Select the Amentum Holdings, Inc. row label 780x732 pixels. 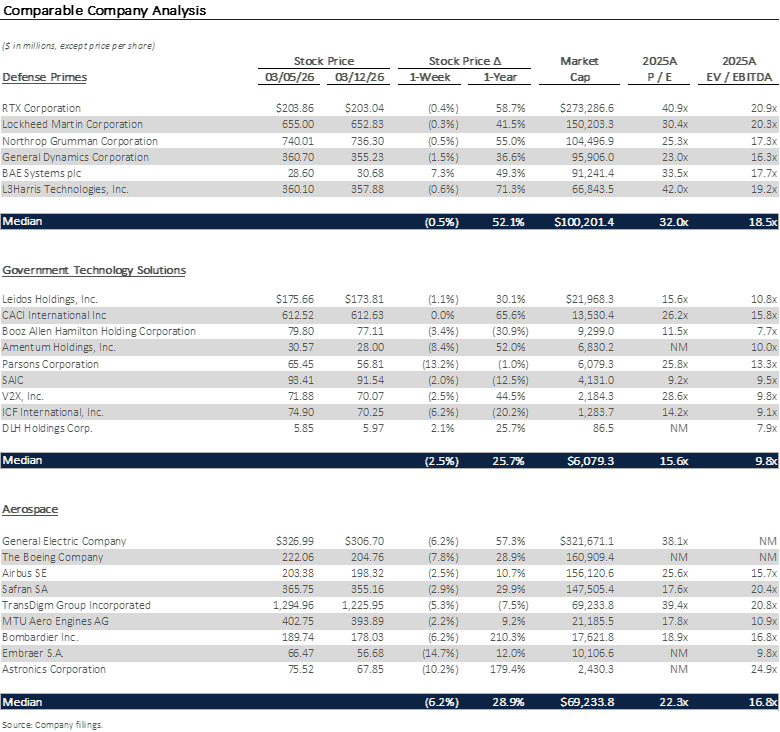tap(59, 347)
